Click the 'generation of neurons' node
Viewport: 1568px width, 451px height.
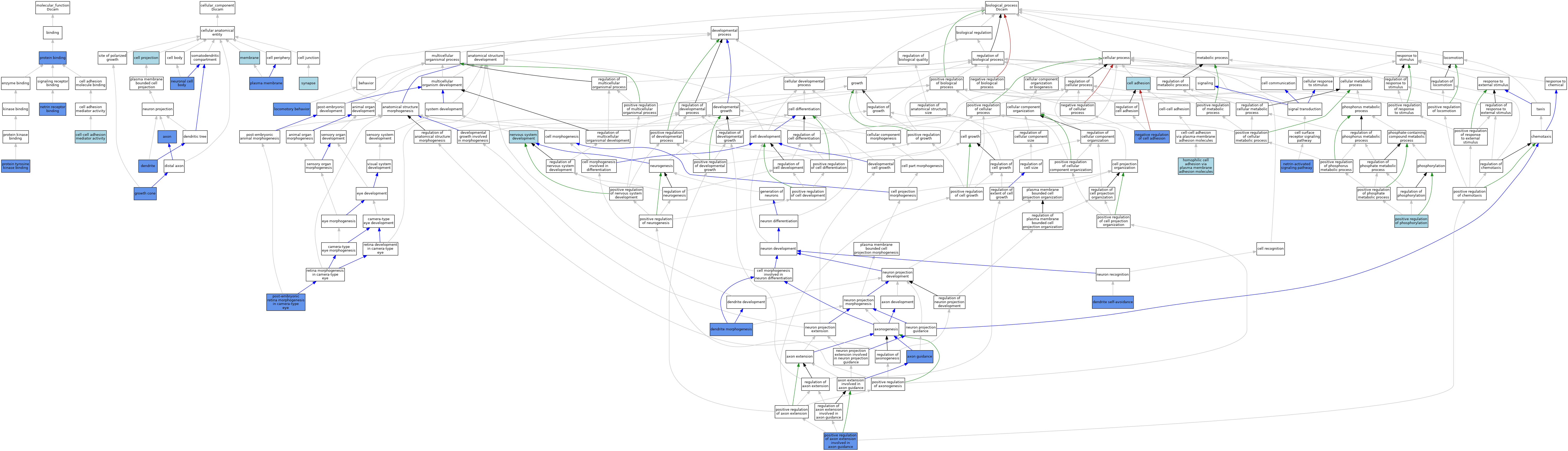tap(772, 193)
